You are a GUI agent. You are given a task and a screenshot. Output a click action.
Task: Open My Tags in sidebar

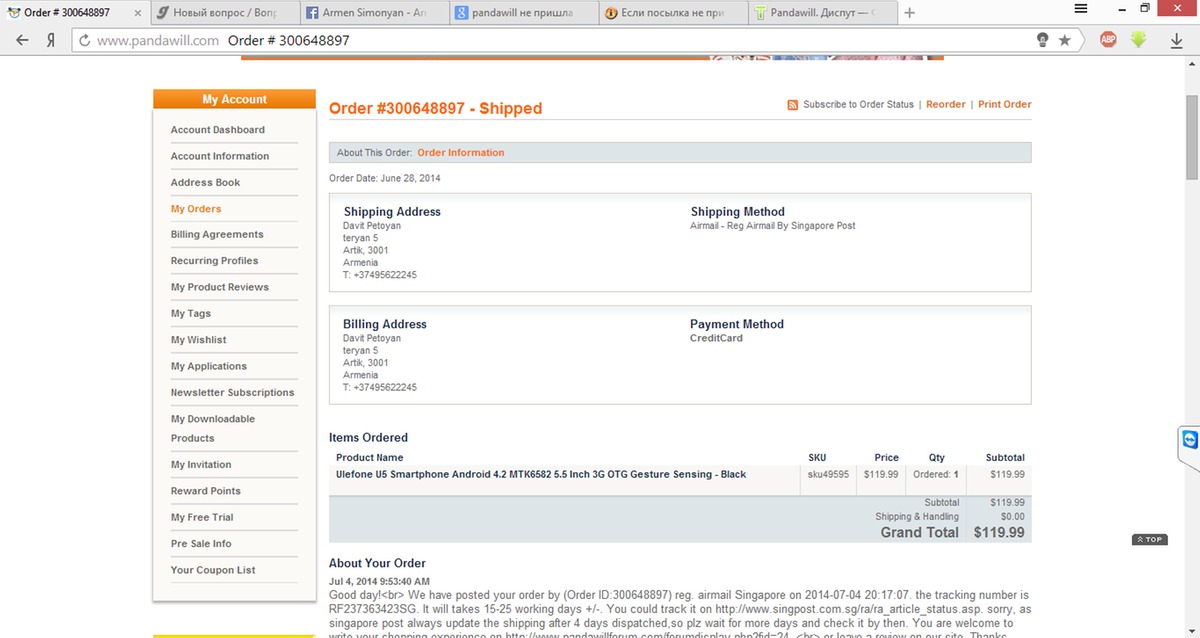tap(190, 314)
